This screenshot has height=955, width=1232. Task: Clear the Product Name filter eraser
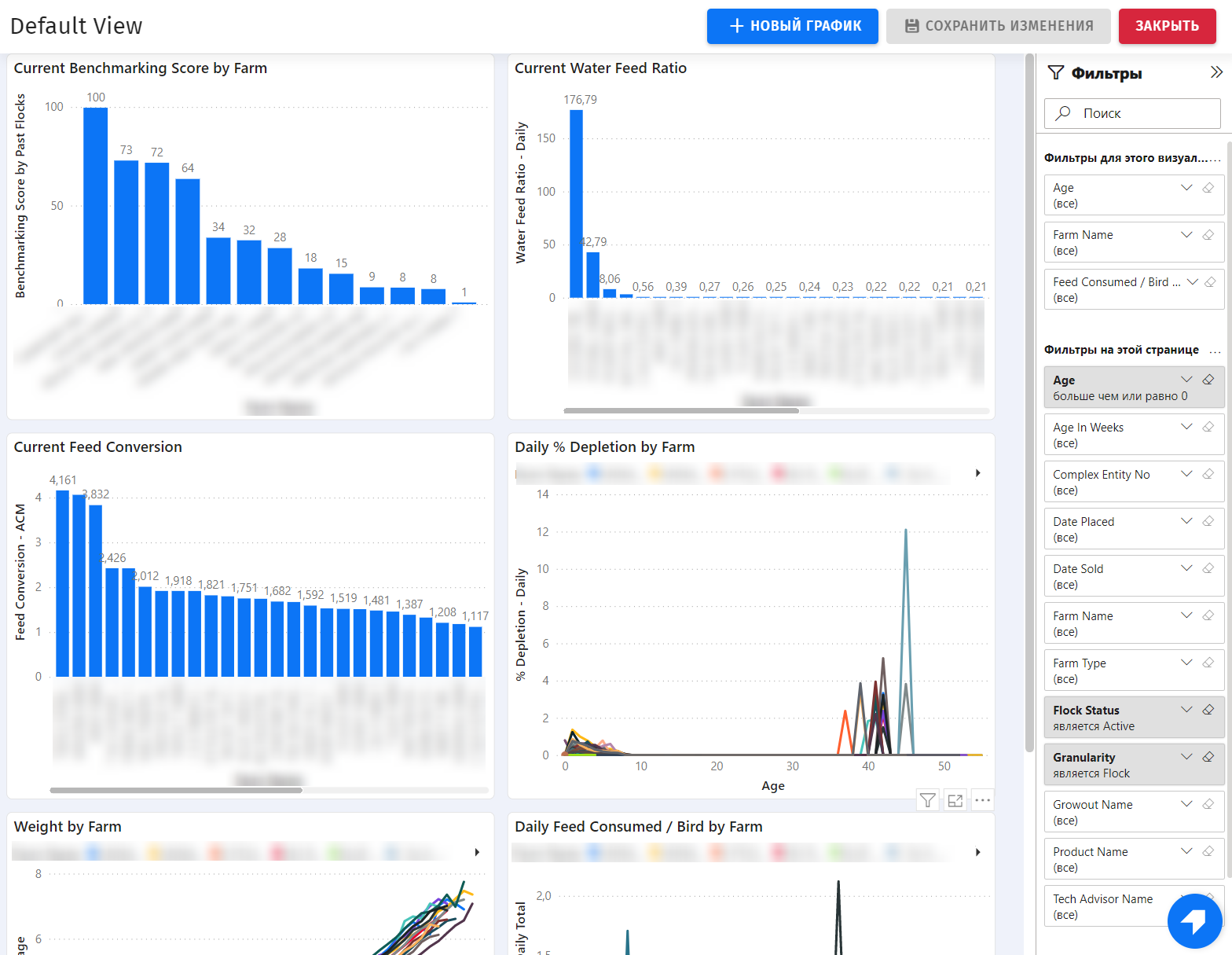coord(1208,851)
